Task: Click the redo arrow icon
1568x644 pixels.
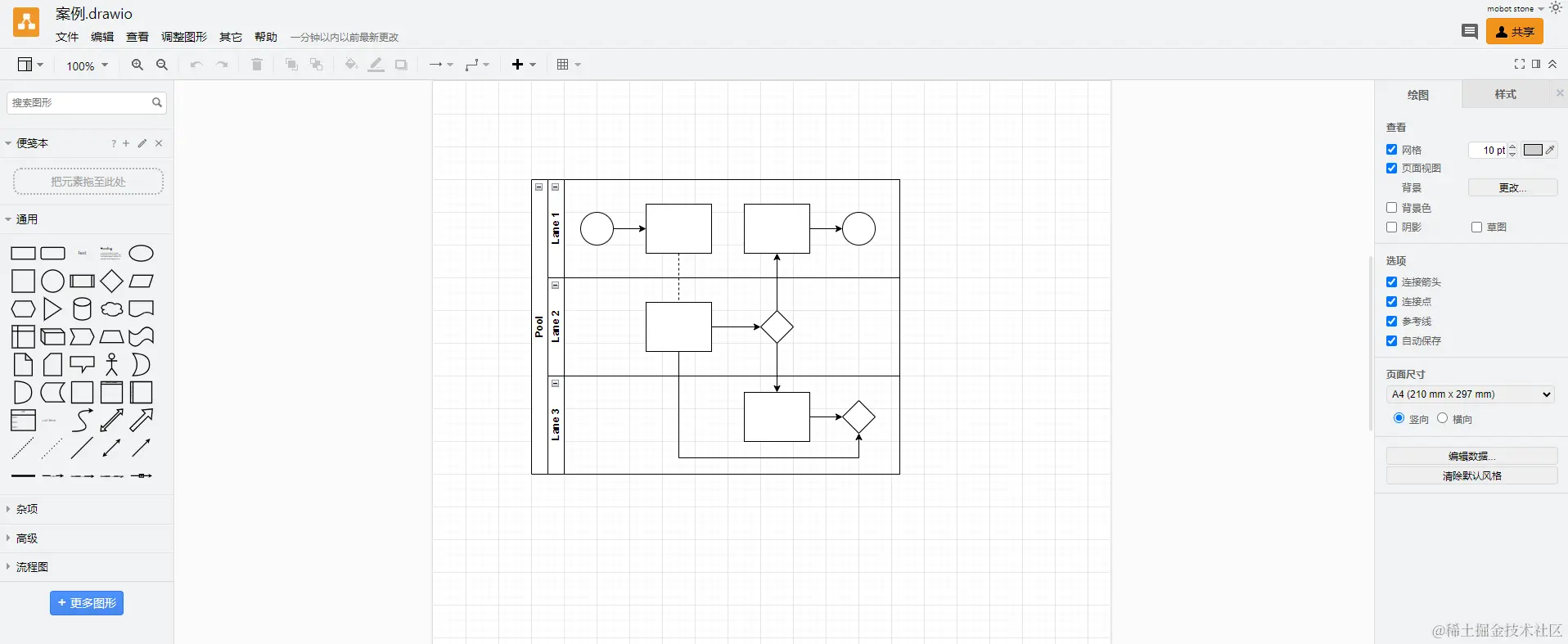Action: [222, 65]
